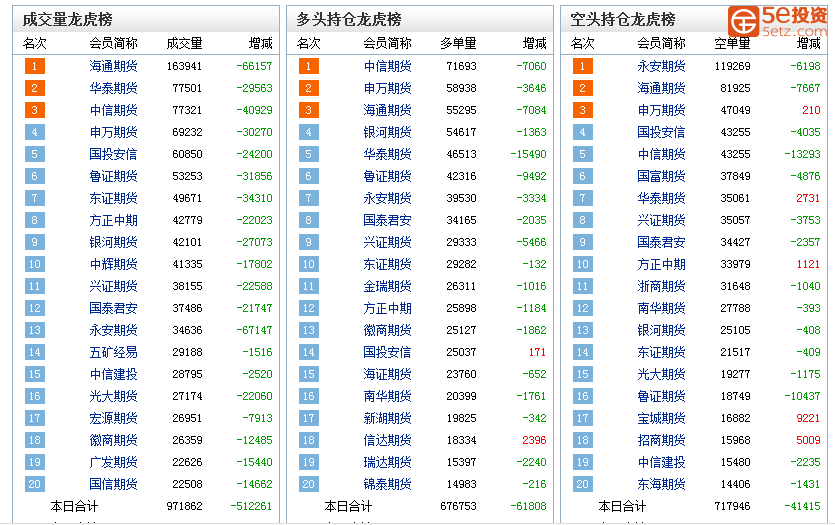Click 宏源期货 member name
The image size is (835, 525).
coord(113,418)
